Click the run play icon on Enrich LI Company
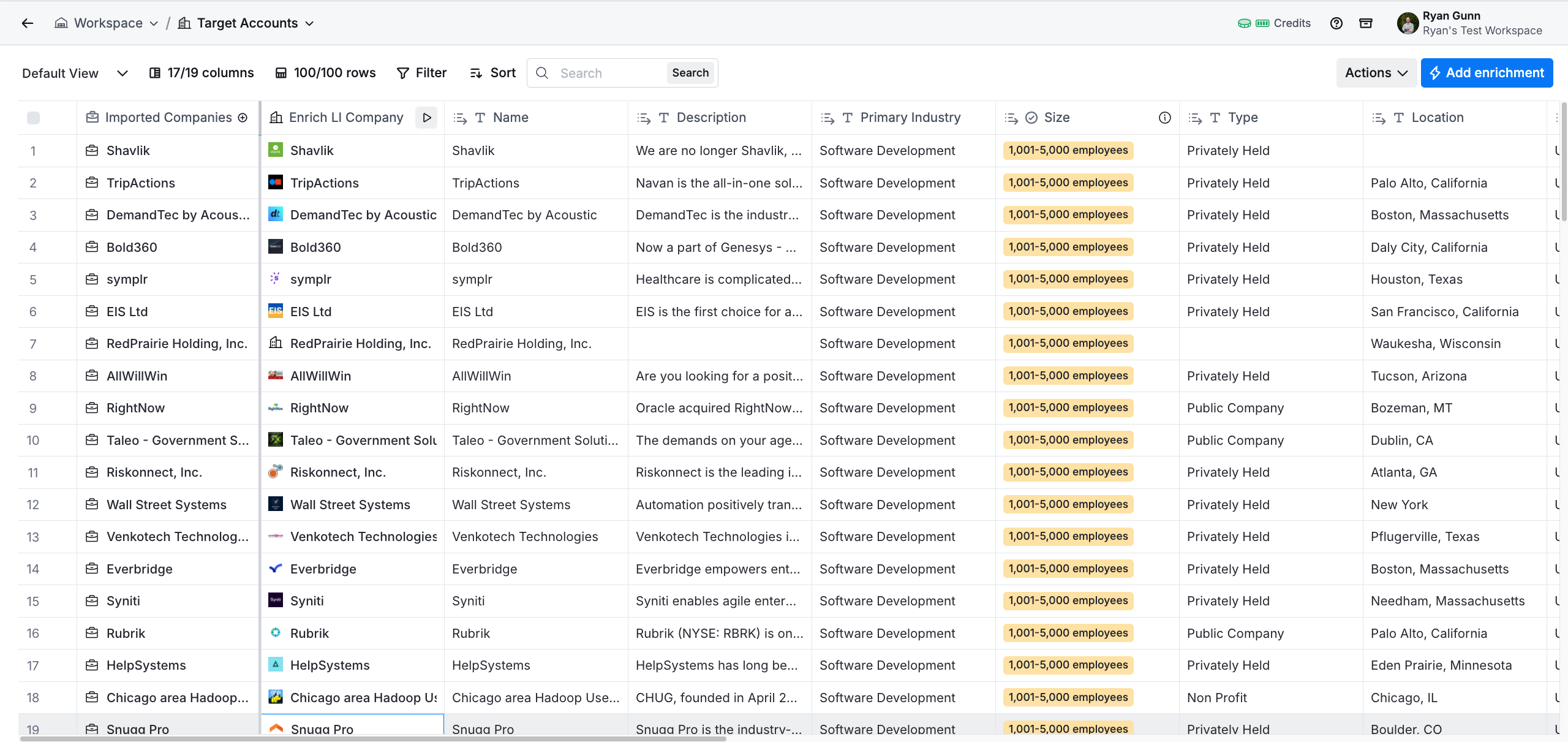This screenshot has height=742, width=1568. pyautogui.click(x=426, y=118)
